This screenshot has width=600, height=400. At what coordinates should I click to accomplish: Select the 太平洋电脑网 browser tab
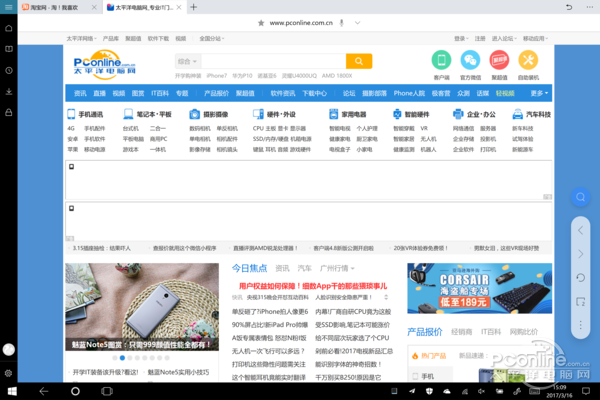tap(145, 7)
